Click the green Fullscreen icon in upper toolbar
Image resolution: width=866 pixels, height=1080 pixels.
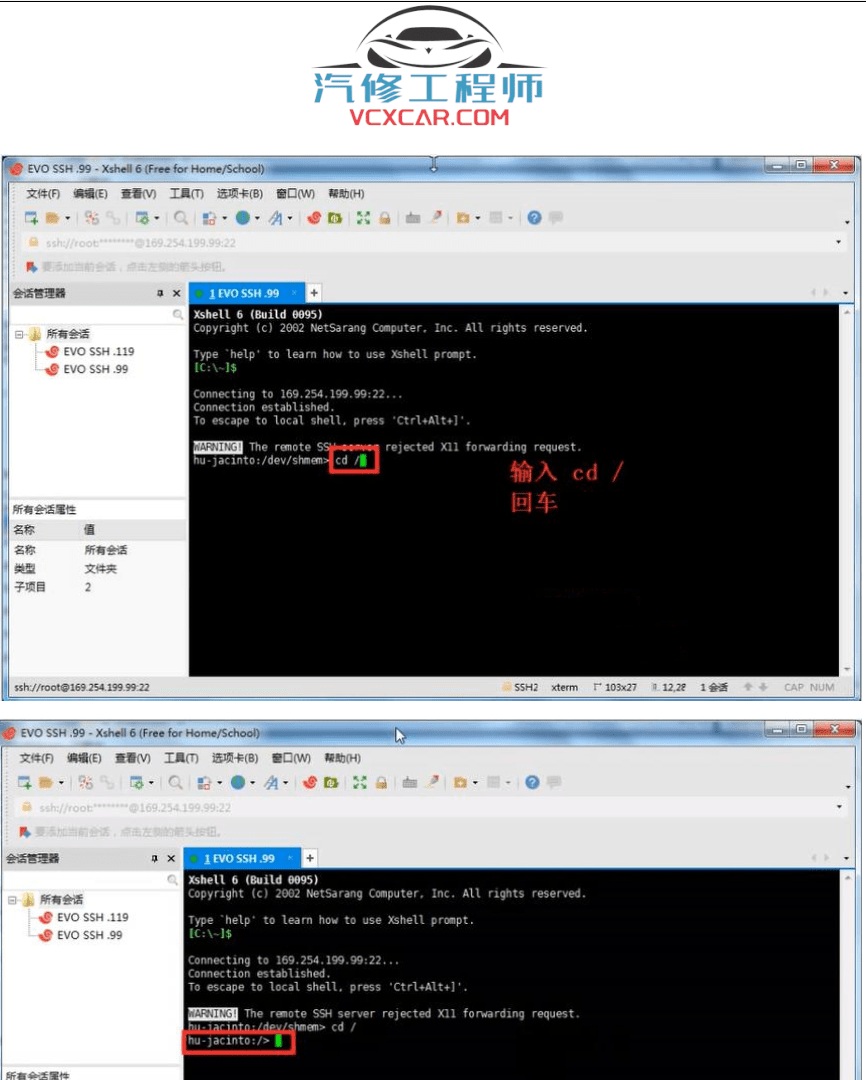click(x=363, y=218)
